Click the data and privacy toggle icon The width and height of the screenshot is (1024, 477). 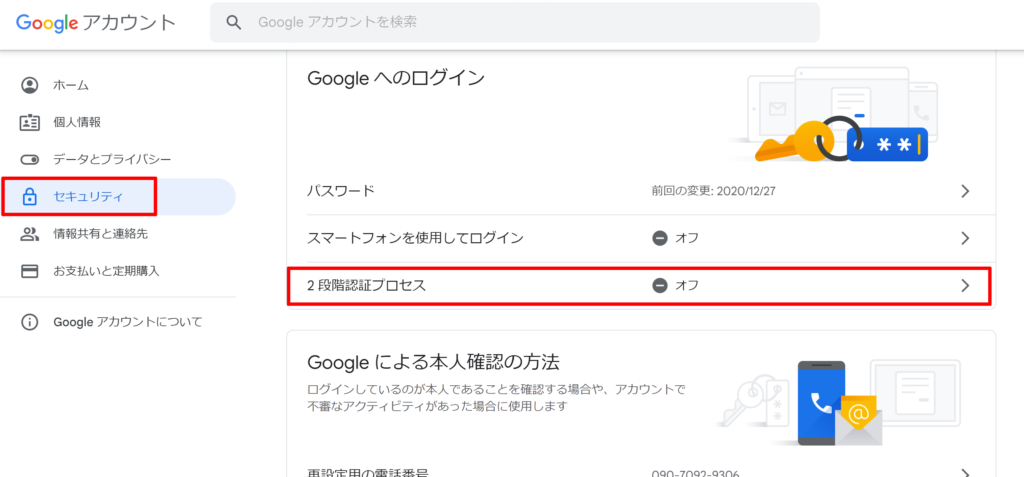[30, 159]
